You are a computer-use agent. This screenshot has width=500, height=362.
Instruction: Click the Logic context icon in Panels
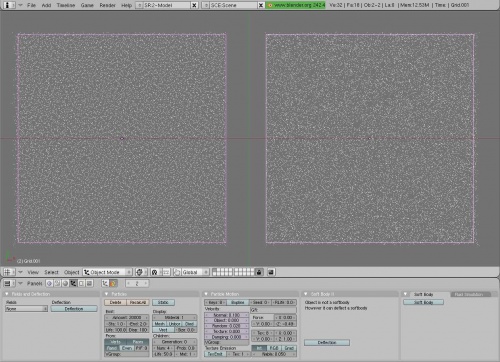tap(50, 283)
